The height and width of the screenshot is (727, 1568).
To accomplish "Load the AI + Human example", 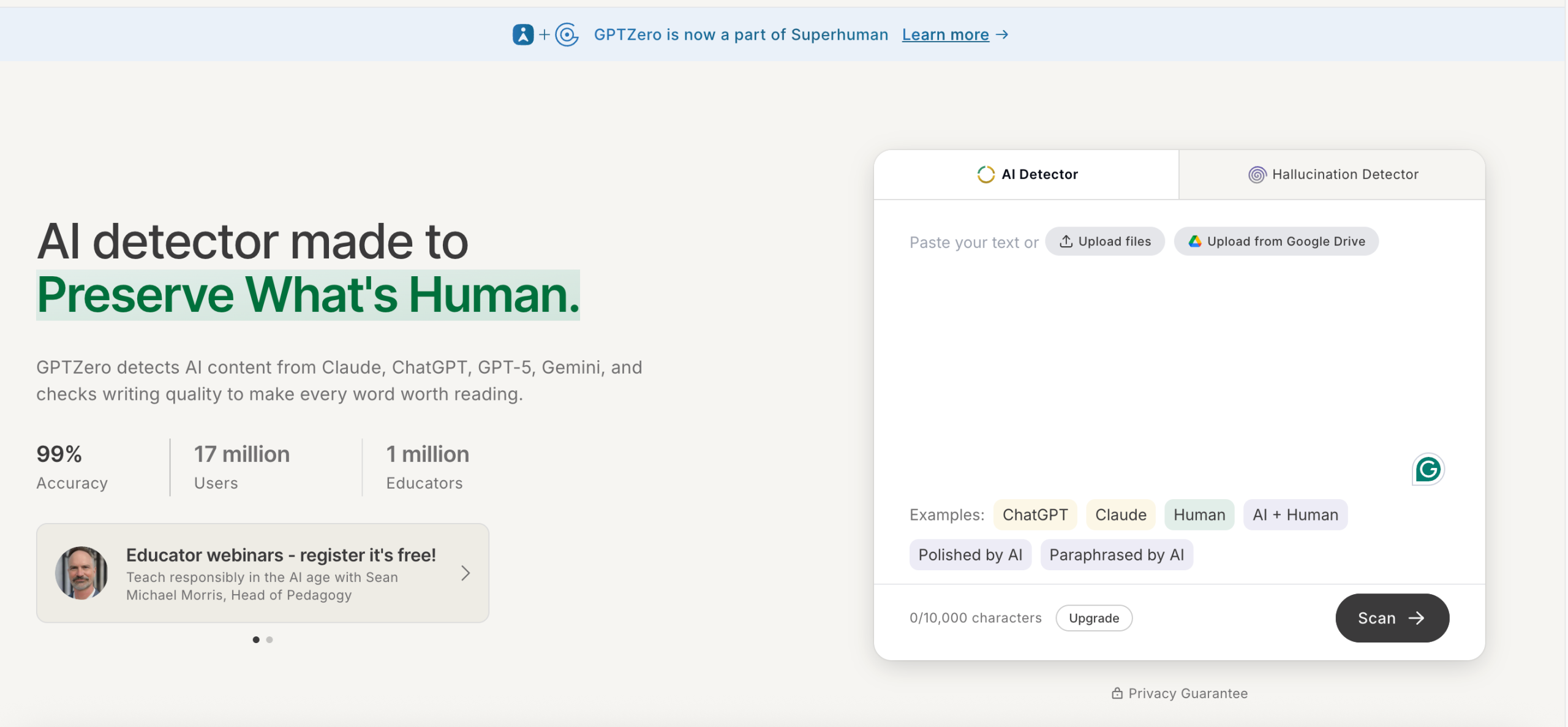I will coord(1295,515).
